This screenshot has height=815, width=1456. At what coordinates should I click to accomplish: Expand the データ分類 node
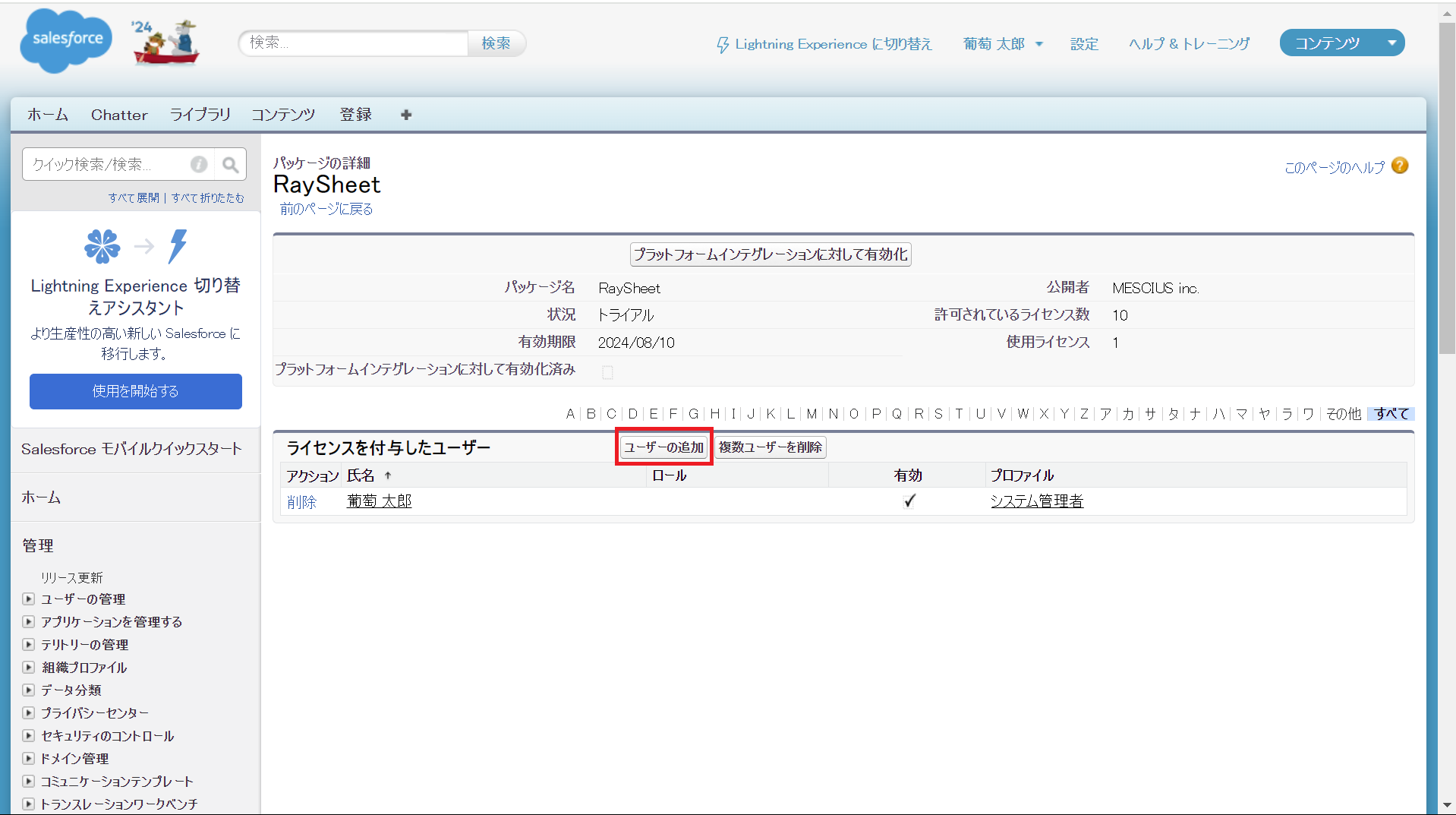pos(29,690)
